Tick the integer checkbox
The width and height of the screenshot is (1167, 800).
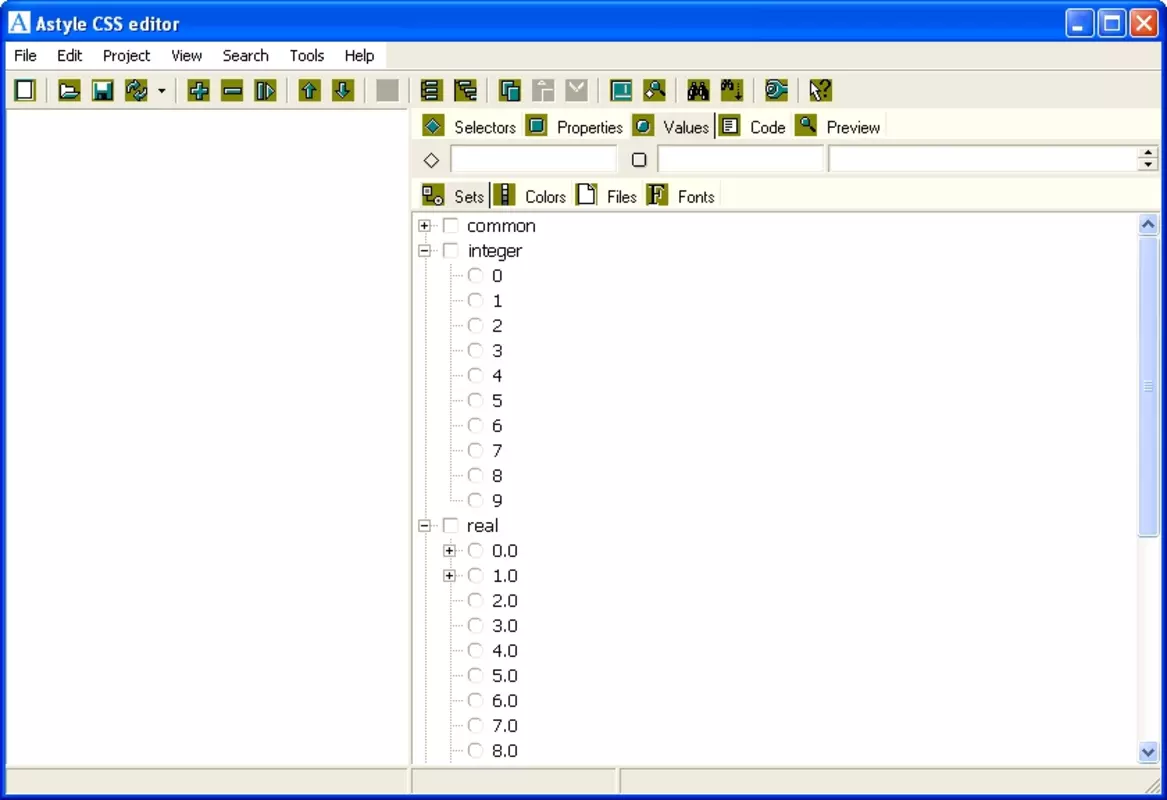pos(450,251)
